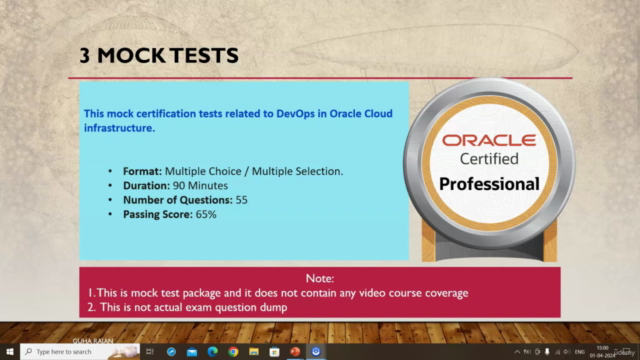Open Task View from the taskbar
Screen dimensions: 640x360
click(150, 351)
